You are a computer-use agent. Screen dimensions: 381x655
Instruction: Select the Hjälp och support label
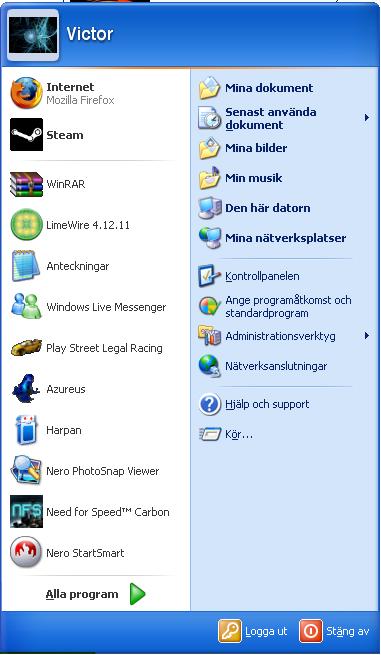267,404
